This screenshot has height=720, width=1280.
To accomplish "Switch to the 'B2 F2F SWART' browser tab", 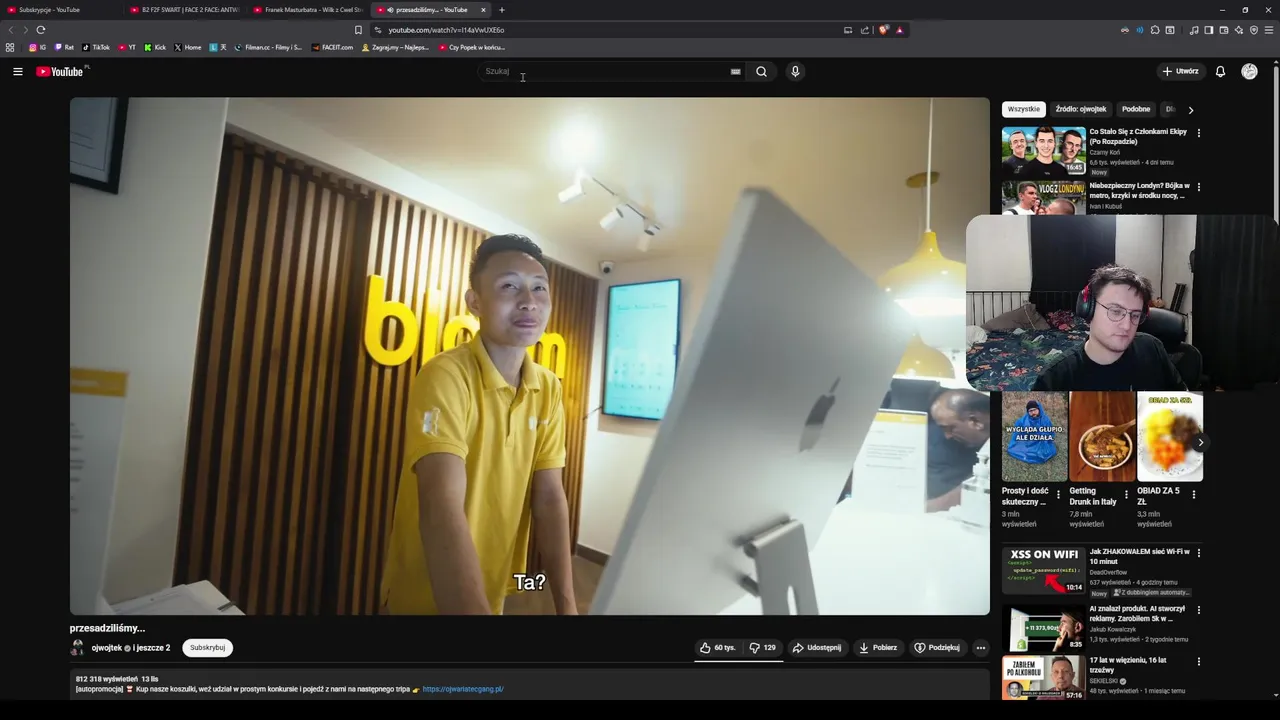I will pos(185,10).
